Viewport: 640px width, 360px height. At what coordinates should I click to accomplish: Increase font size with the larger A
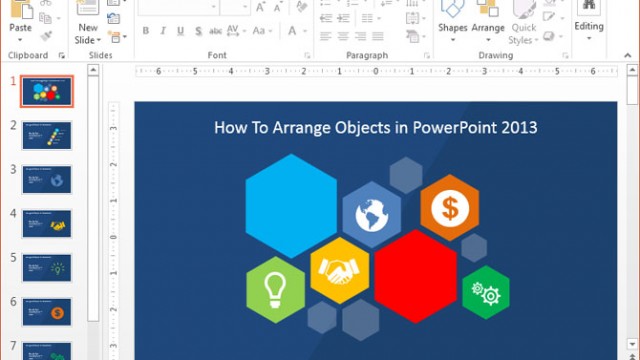pos(260,7)
